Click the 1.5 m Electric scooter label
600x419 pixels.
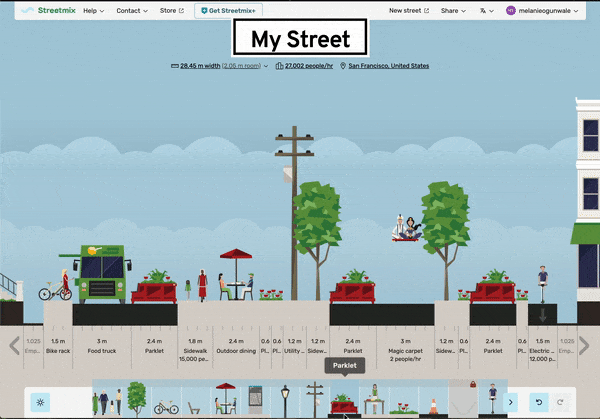point(543,350)
